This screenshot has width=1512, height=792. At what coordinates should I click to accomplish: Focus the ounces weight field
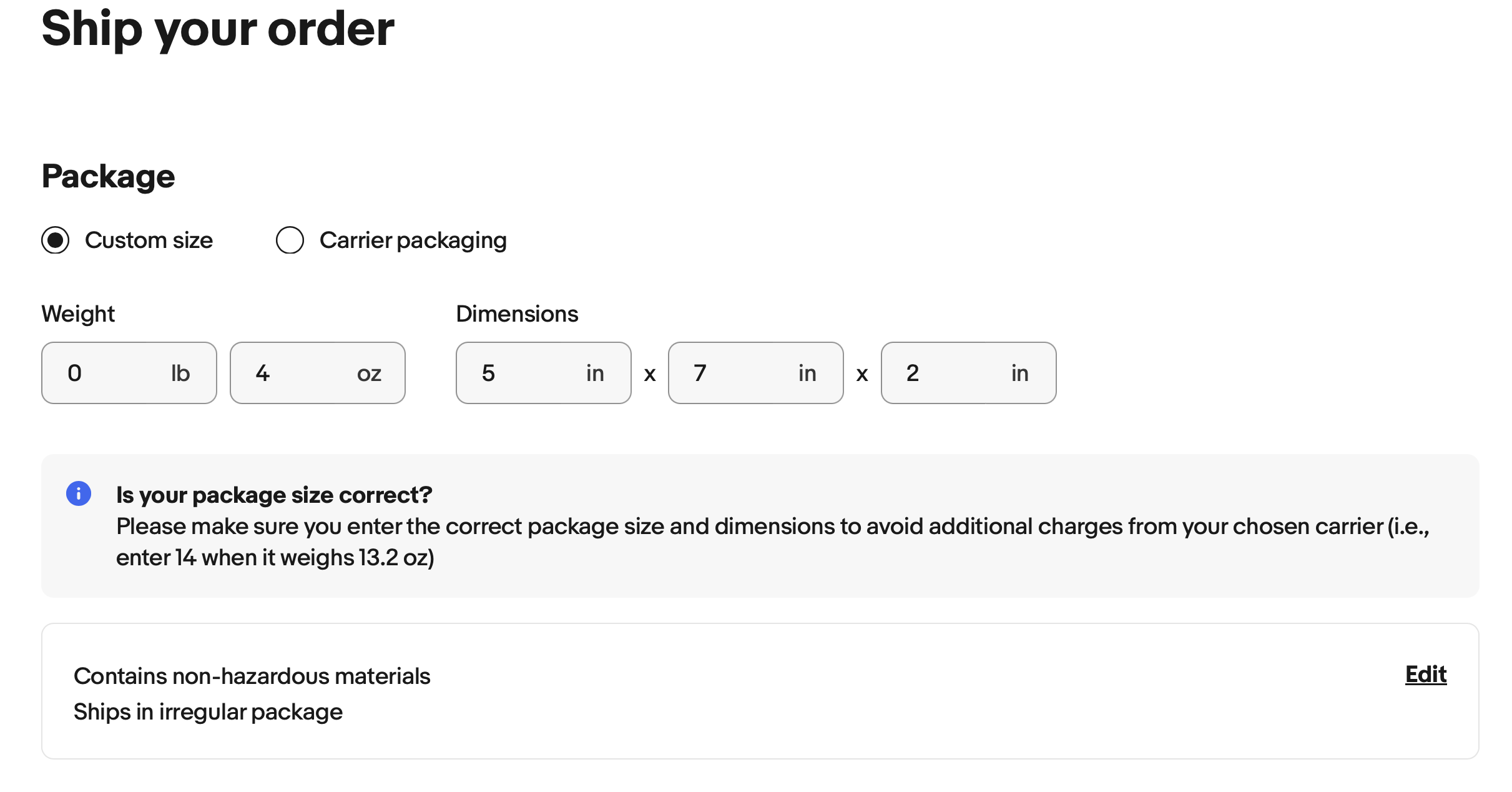pyautogui.click(x=318, y=373)
